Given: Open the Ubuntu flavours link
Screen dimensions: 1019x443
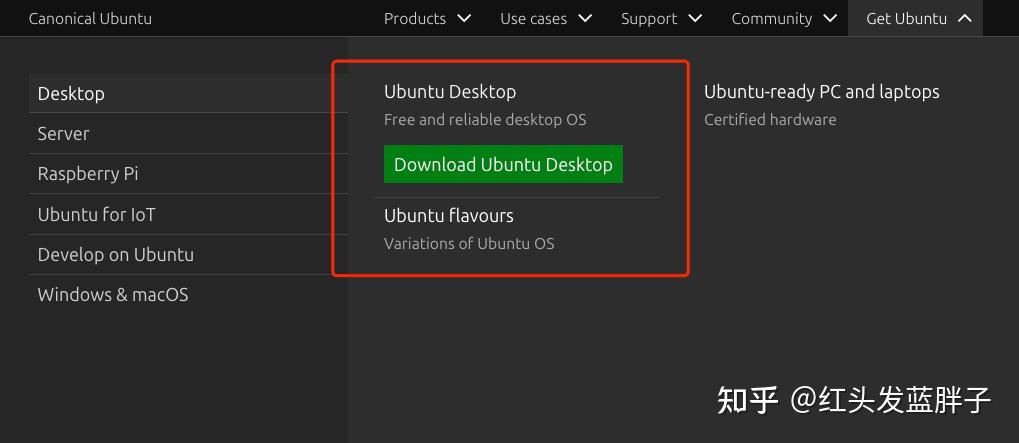Looking at the screenshot, I should 449,216.
